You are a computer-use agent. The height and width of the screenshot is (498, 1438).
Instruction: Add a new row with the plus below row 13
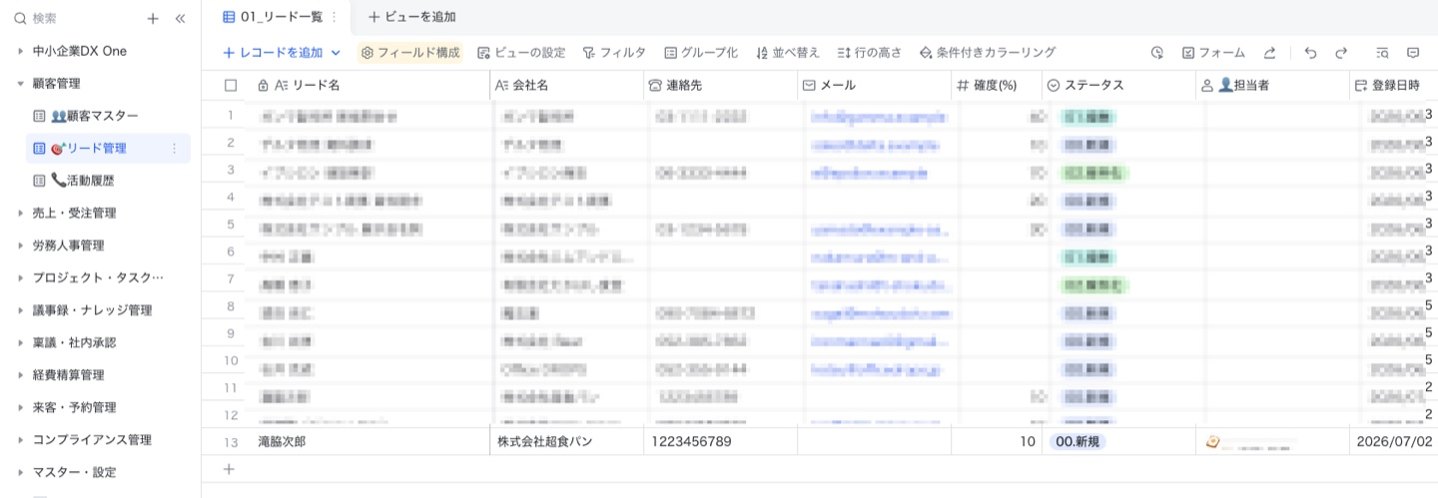click(228, 469)
